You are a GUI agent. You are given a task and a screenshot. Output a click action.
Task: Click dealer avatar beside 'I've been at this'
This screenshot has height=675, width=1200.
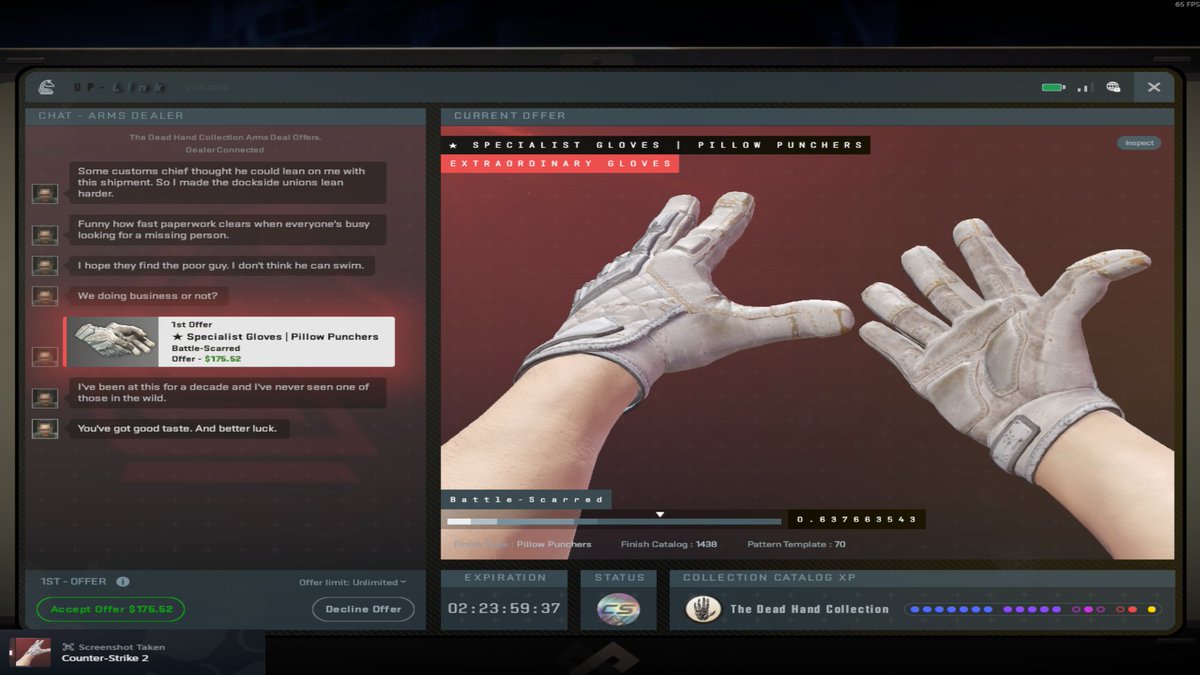pyautogui.click(x=44, y=398)
